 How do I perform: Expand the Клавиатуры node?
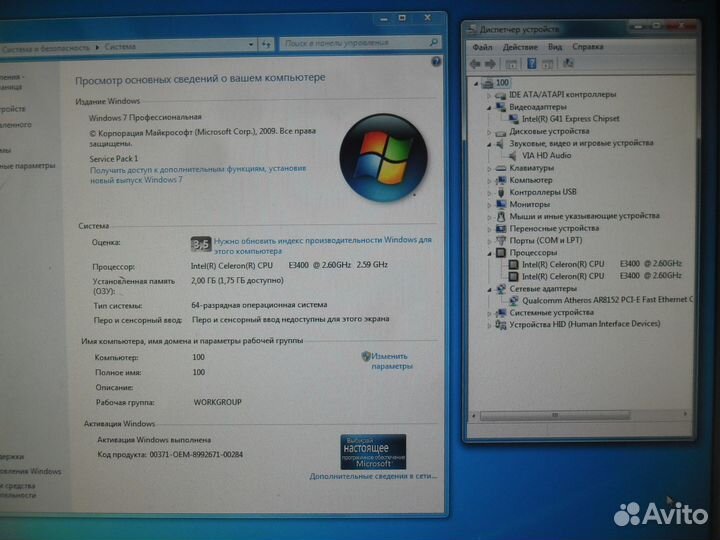pyautogui.click(x=489, y=169)
